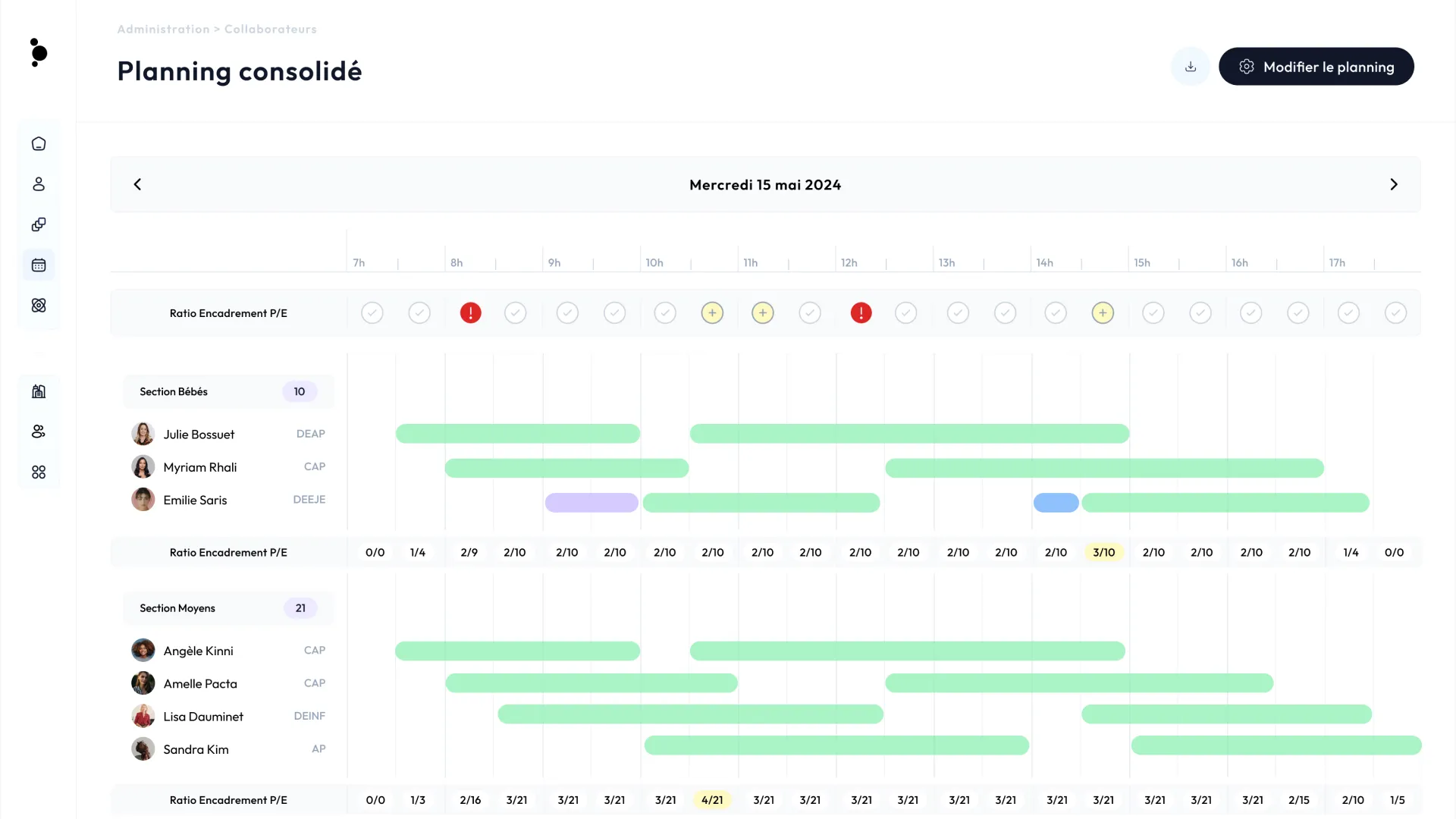Open Julie Bossuet's collaborator row
Screen dimensions: 1456x819
click(199, 435)
